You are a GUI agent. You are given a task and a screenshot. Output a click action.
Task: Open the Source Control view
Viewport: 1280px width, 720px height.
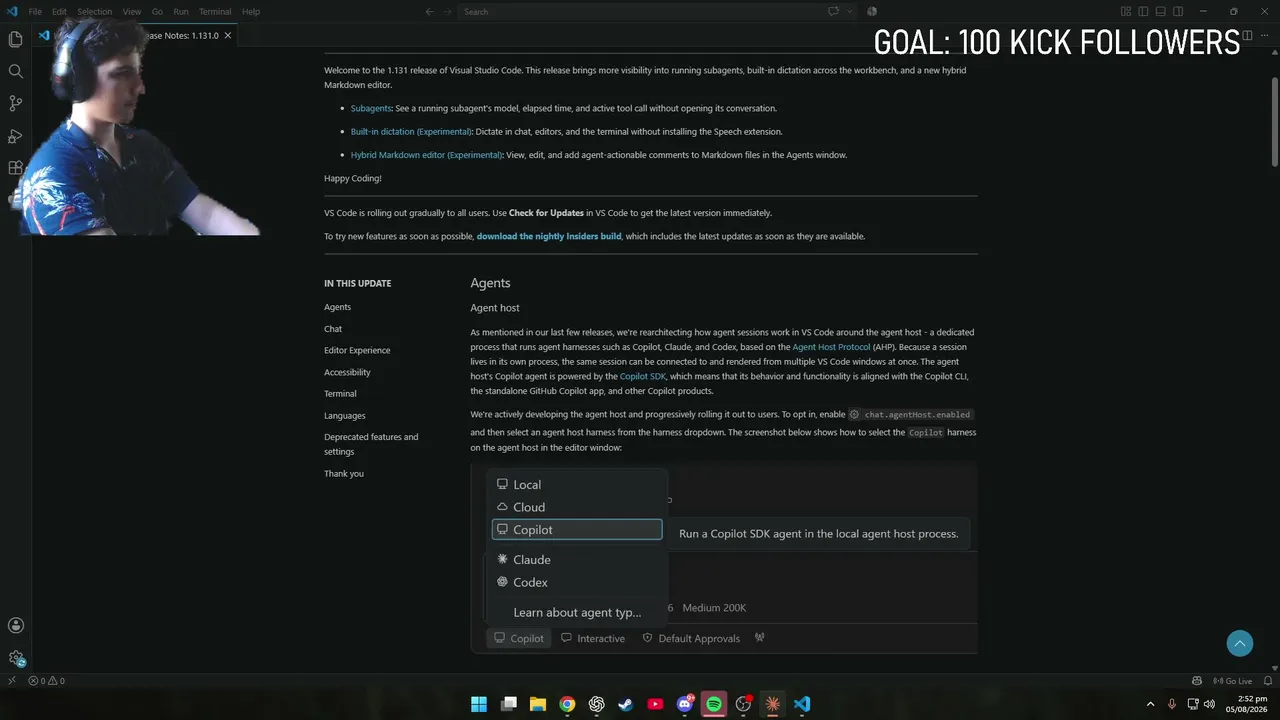[x=15, y=103]
